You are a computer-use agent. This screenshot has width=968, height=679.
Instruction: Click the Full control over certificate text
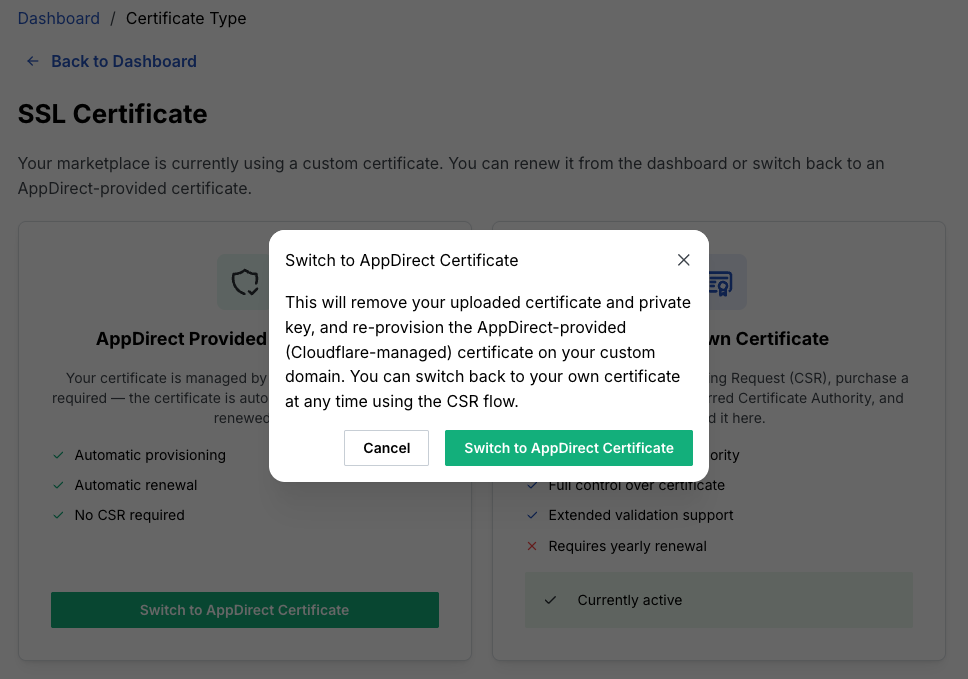(636, 487)
